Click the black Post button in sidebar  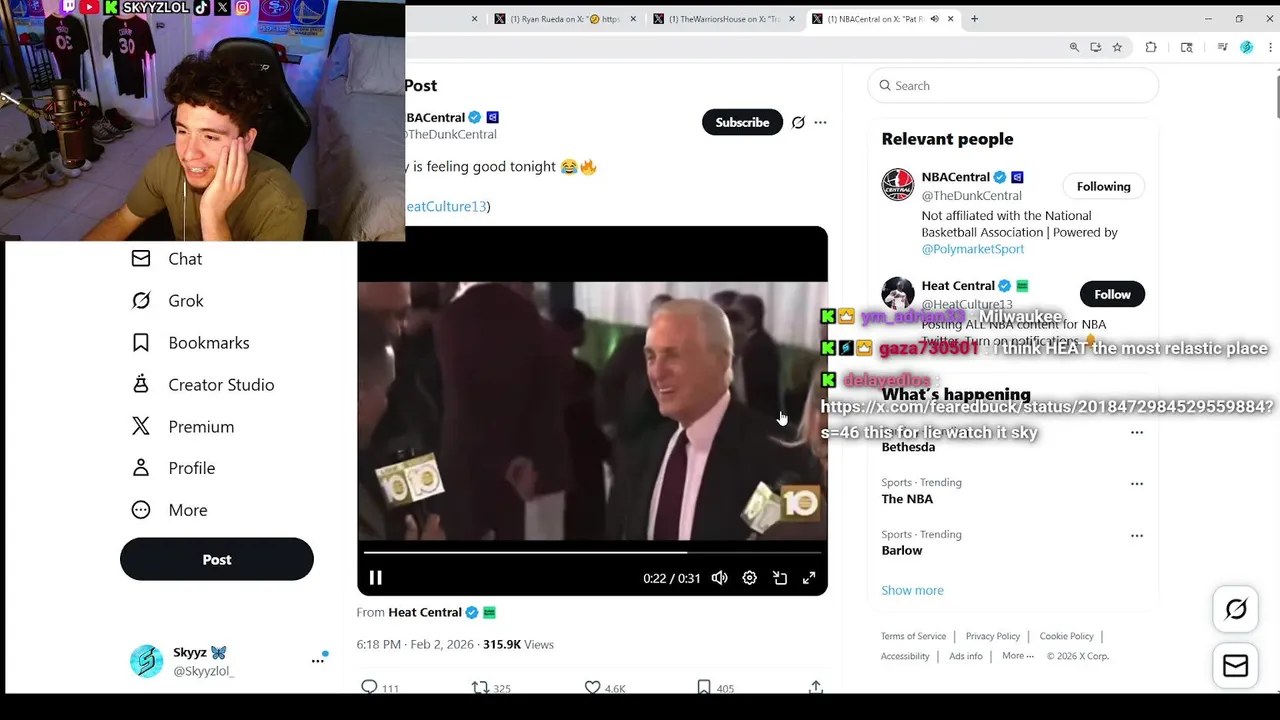click(217, 560)
